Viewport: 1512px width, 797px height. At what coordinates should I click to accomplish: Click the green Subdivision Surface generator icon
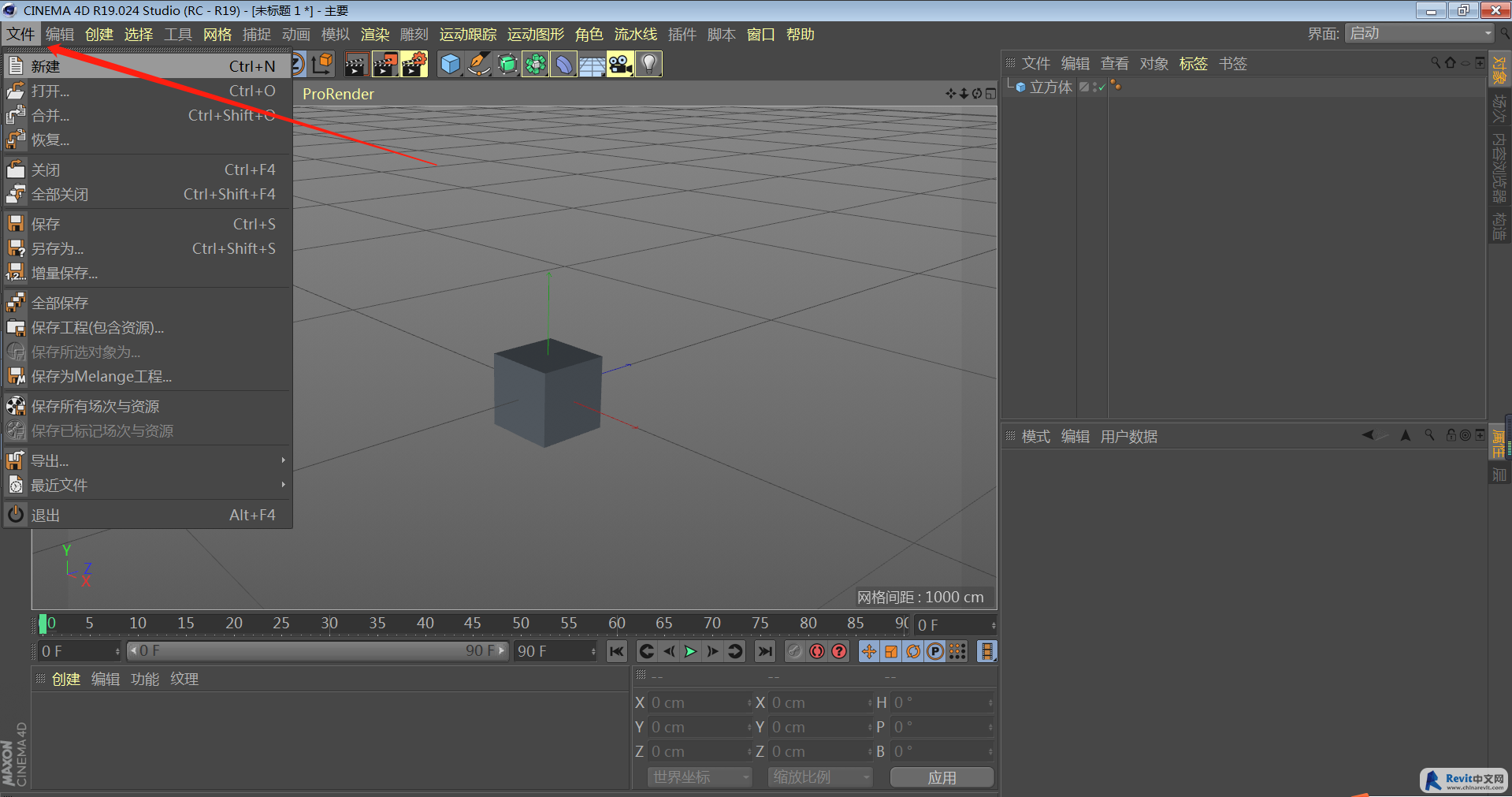(507, 65)
